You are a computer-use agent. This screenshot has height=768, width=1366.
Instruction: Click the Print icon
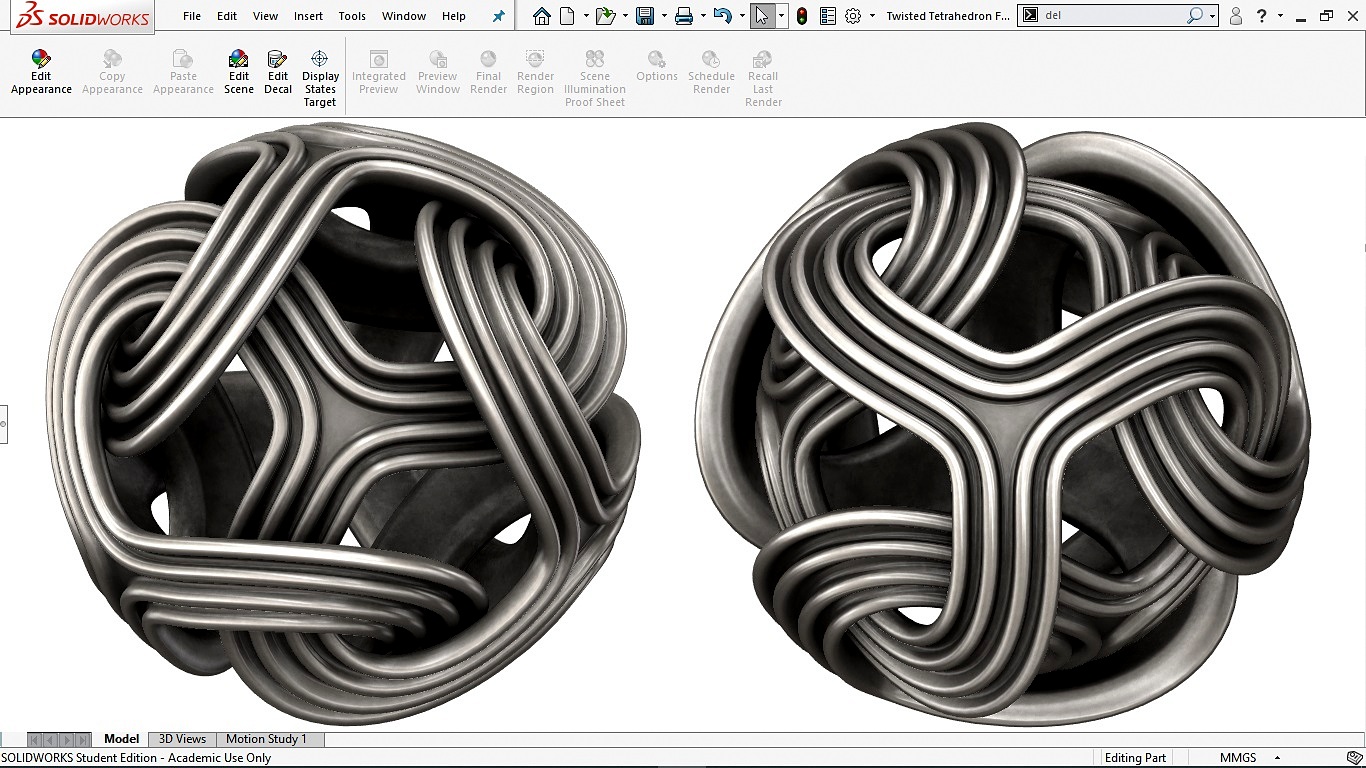[x=684, y=16]
